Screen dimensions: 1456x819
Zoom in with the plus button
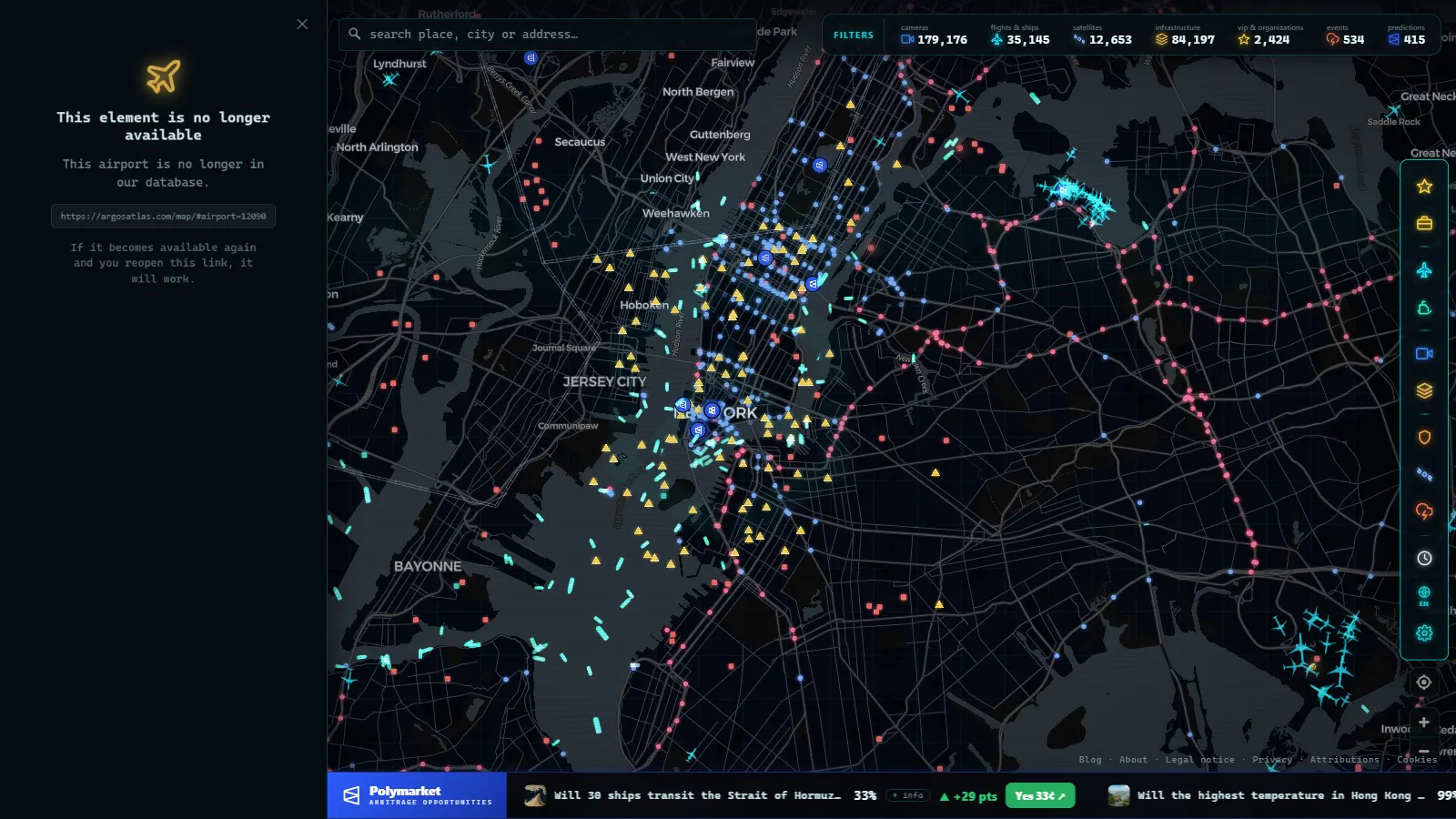click(1424, 722)
